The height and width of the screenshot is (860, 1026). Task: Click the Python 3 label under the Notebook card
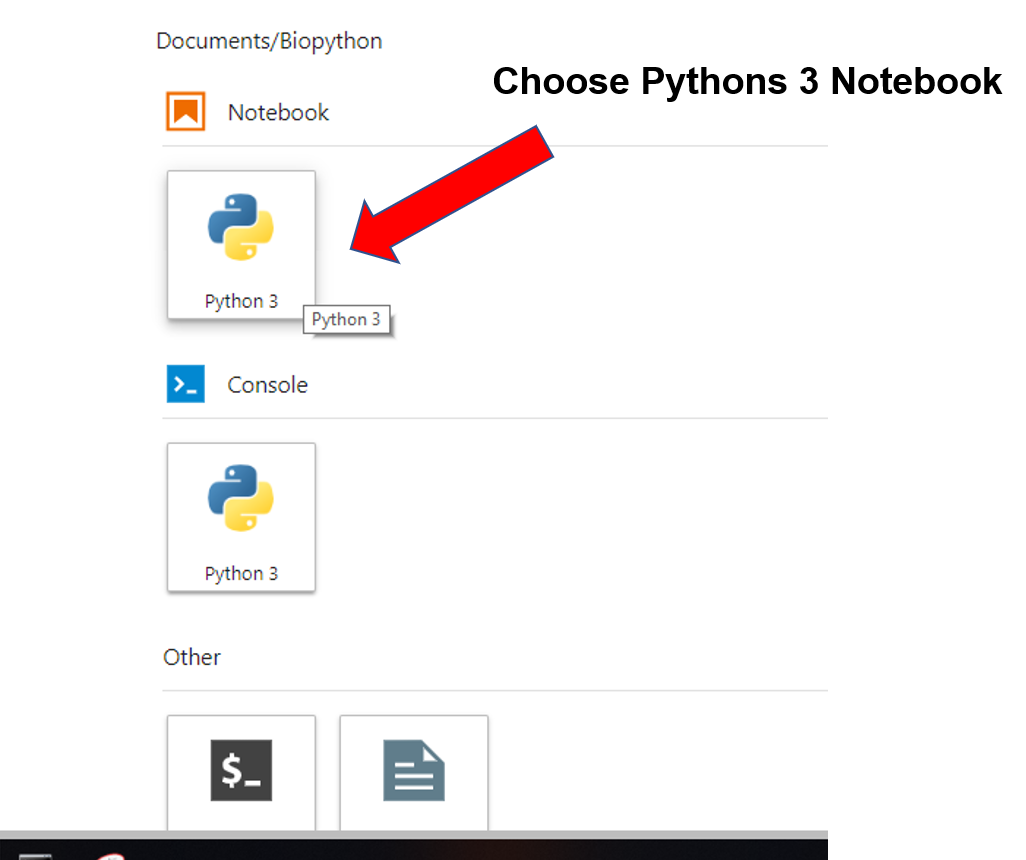[241, 301]
